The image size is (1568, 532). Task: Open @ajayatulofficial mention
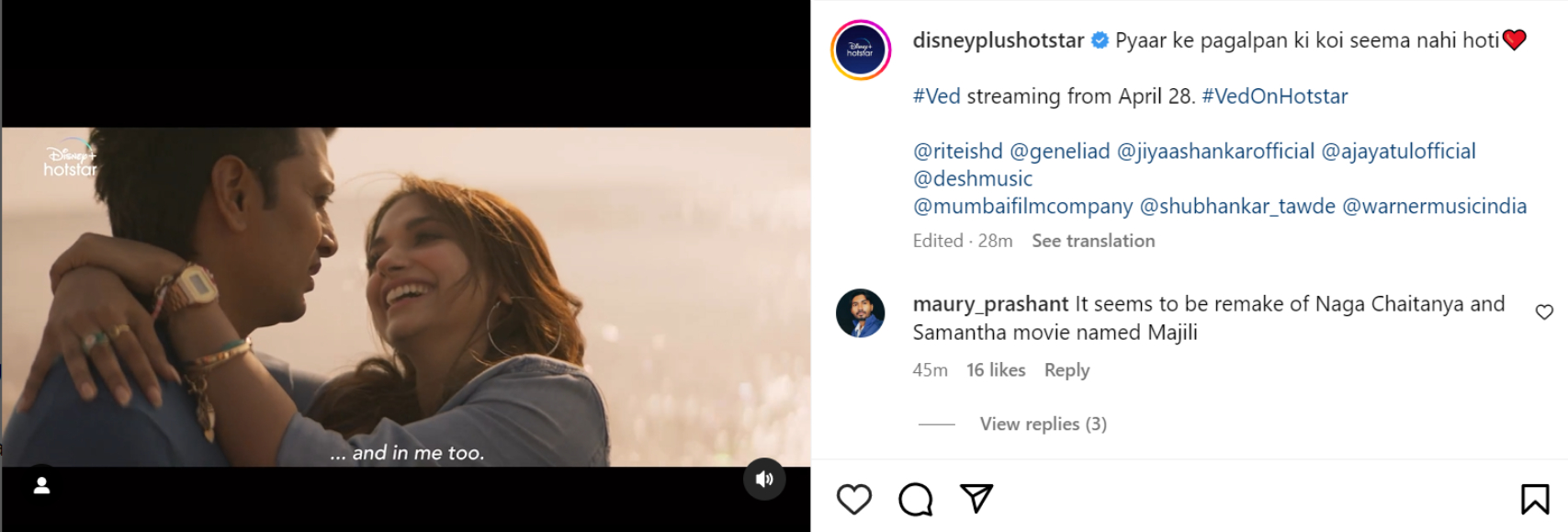(1398, 152)
